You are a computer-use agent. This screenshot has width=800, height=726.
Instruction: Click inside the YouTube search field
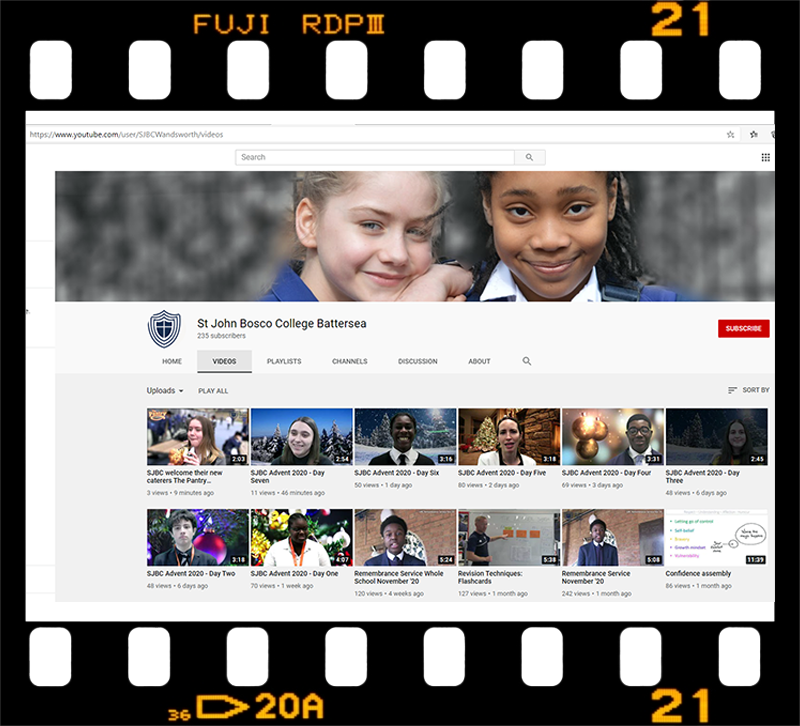pos(375,157)
